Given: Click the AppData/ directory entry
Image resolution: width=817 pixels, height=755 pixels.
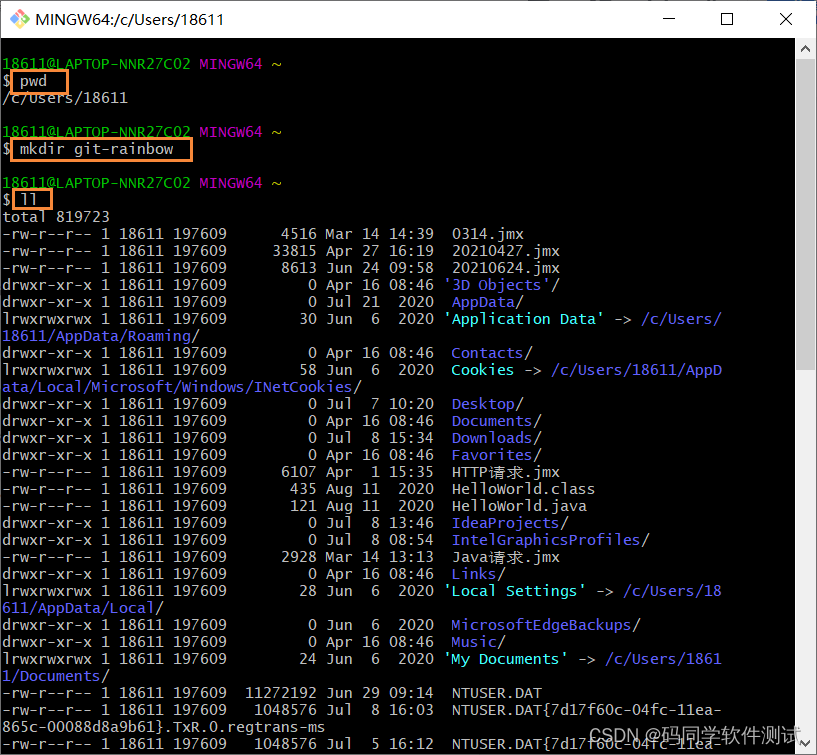Looking at the screenshot, I should [x=487, y=302].
